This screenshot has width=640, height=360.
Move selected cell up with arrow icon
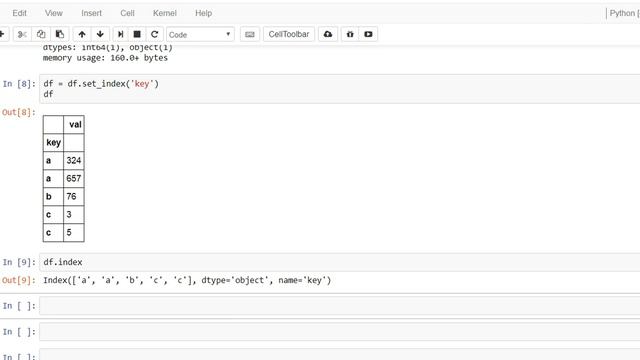82,34
